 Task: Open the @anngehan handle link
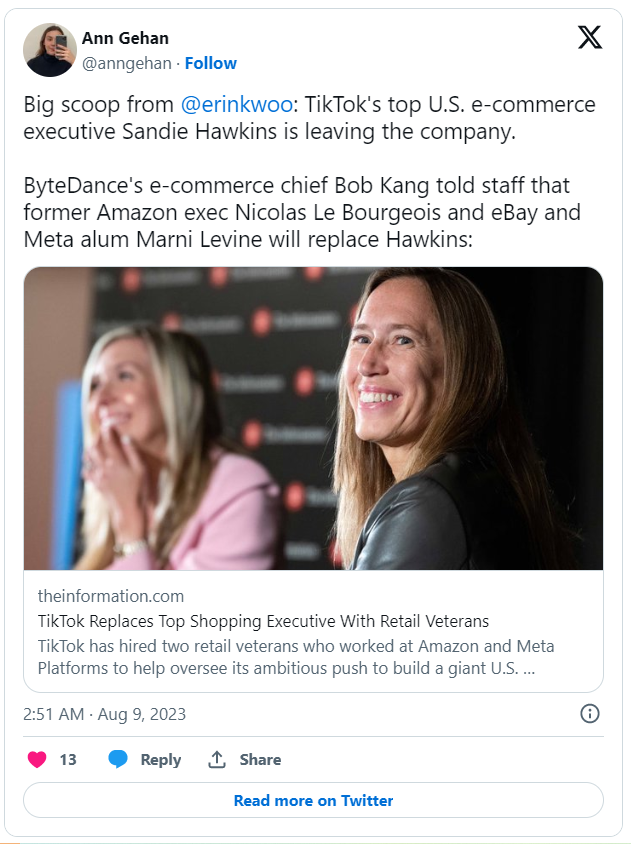click(126, 63)
